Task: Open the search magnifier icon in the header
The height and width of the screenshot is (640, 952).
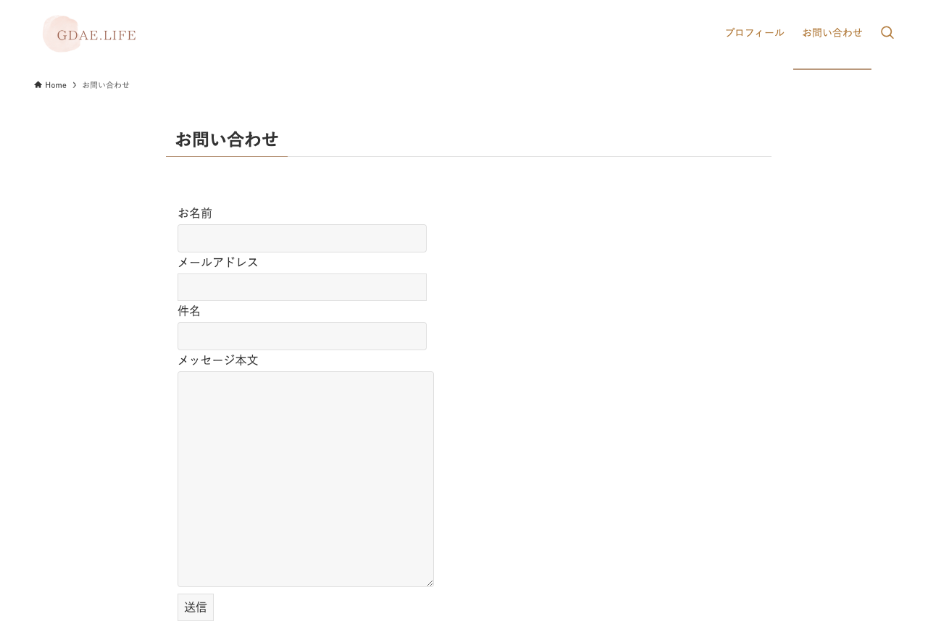Action: point(887,33)
